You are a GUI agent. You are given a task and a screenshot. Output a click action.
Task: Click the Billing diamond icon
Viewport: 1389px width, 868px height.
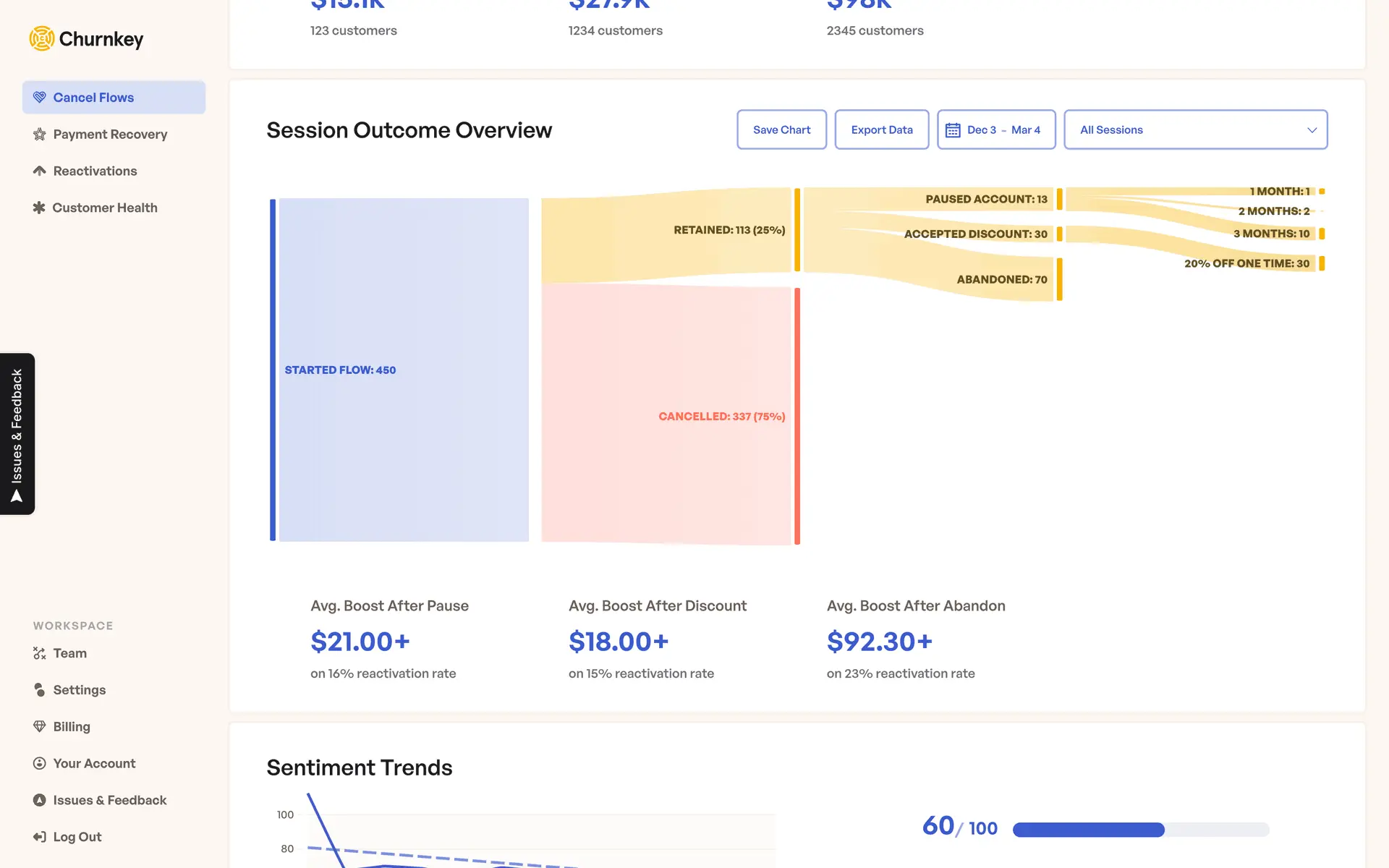coord(40,726)
